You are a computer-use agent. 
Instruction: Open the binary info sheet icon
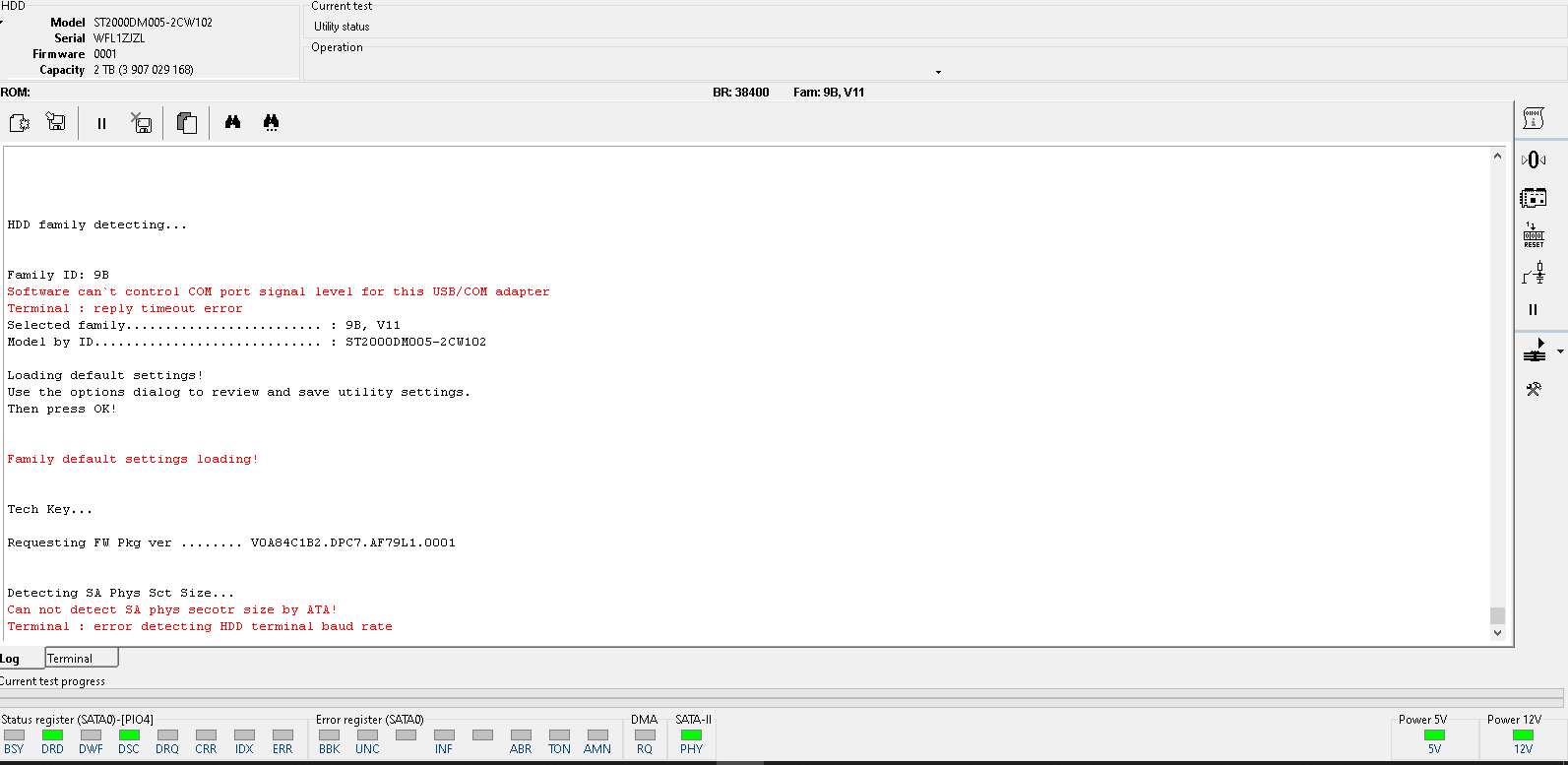click(1534, 119)
